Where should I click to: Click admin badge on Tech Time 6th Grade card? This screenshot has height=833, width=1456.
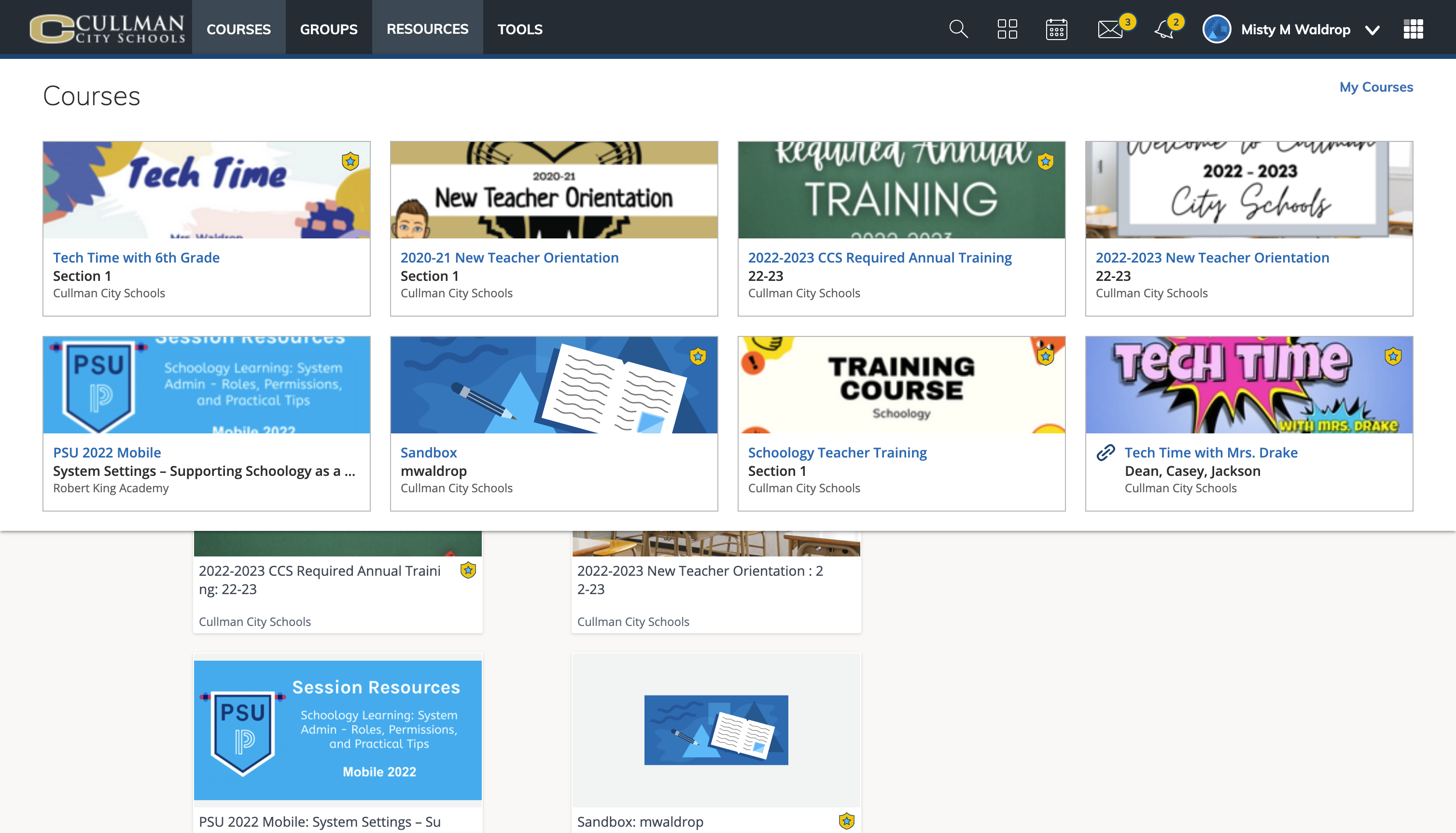click(350, 161)
